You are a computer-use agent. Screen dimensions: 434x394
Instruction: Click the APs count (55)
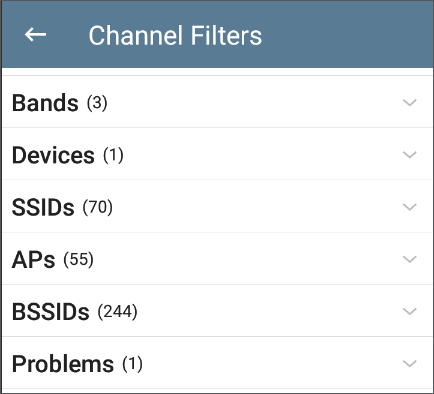pyautogui.click(x=78, y=260)
